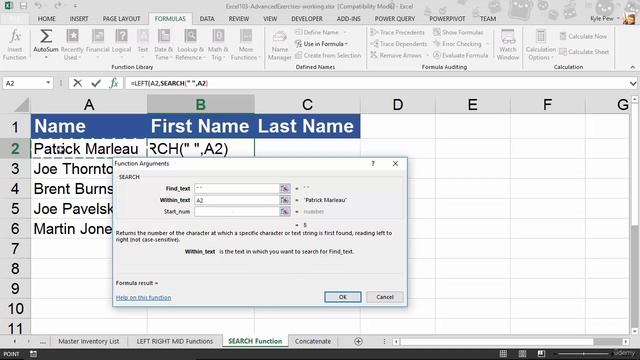640x360 pixels.
Task: Open the HOME tab
Action: click(x=47, y=19)
